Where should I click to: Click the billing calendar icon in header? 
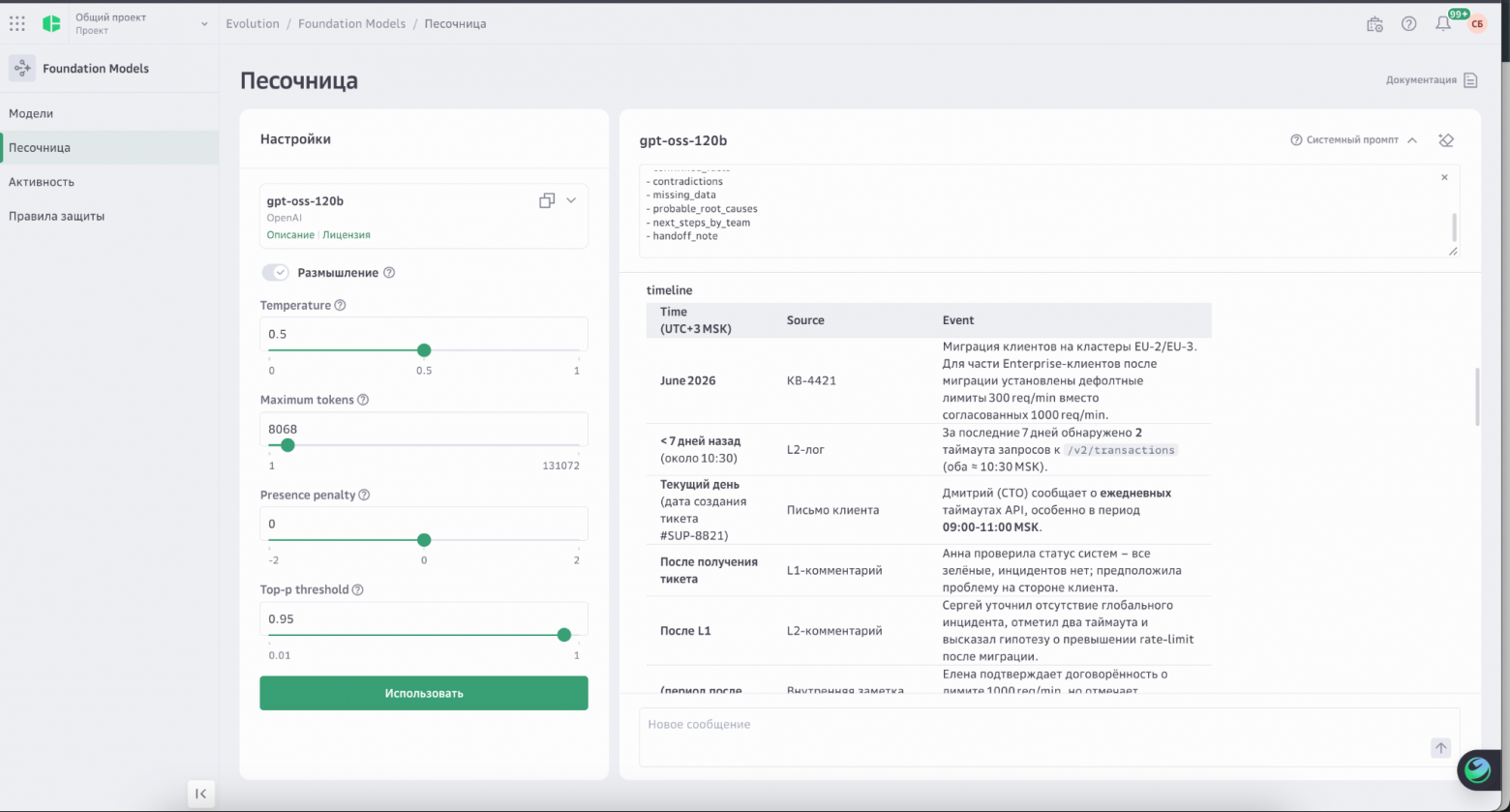[x=1374, y=24]
